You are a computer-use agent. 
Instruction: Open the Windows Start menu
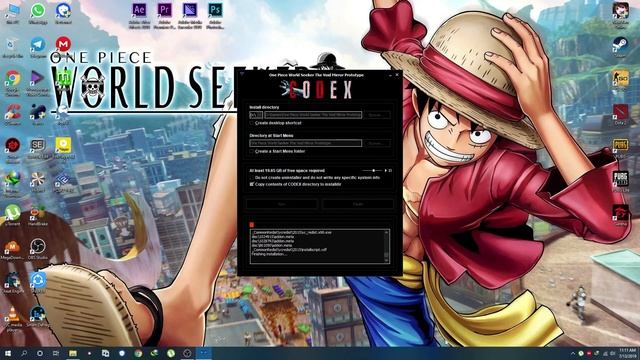click(x=7, y=353)
